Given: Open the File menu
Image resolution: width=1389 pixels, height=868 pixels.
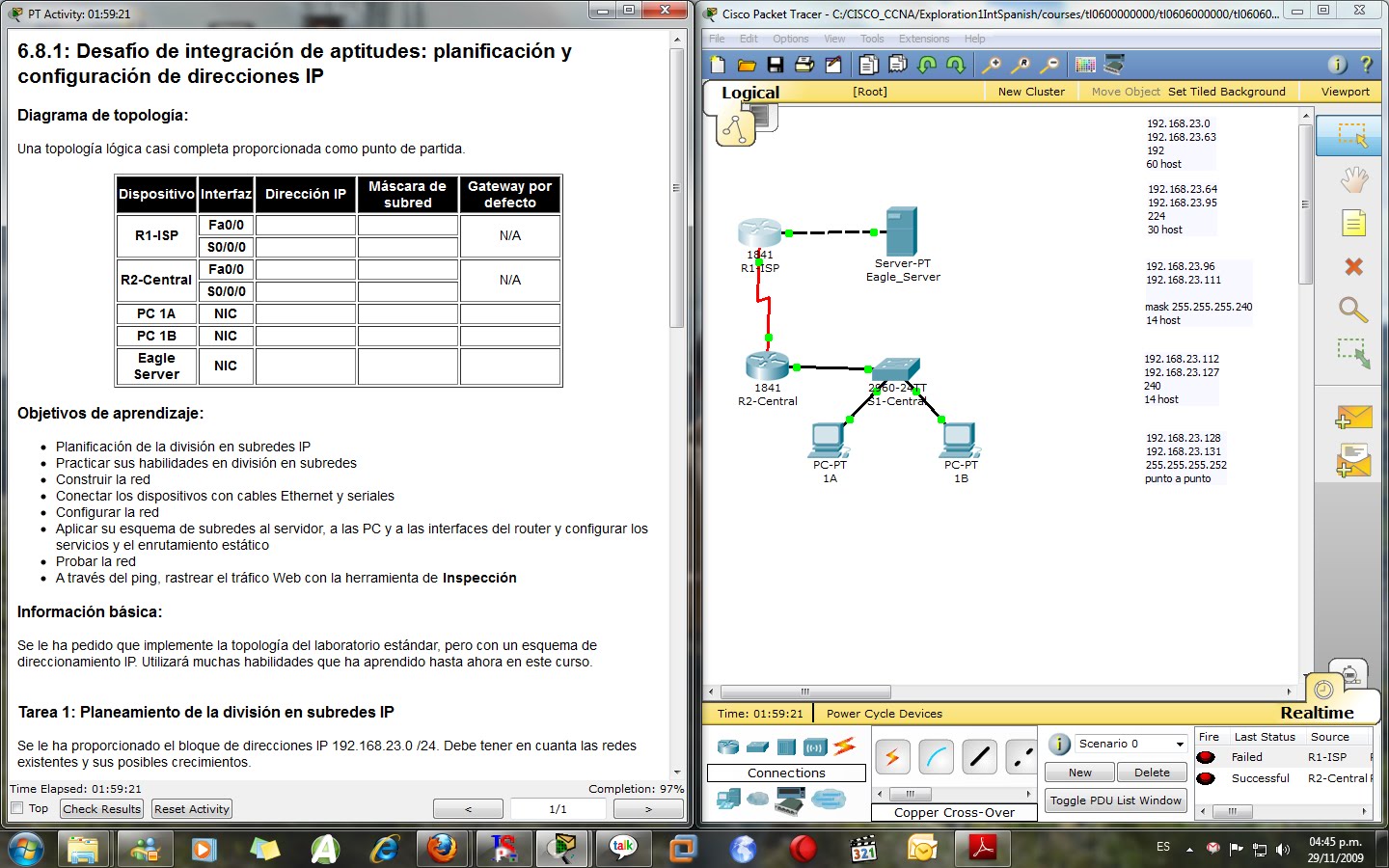Looking at the screenshot, I should click(x=717, y=39).
